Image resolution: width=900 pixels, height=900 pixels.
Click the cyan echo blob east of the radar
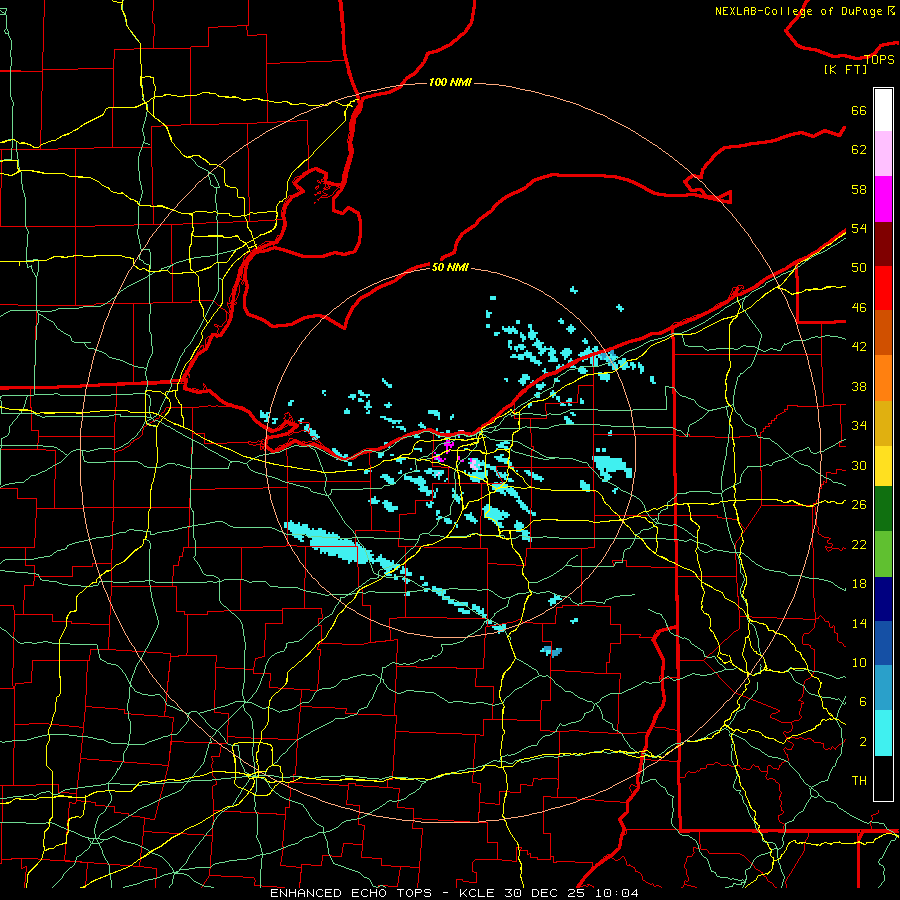(612, 465)
